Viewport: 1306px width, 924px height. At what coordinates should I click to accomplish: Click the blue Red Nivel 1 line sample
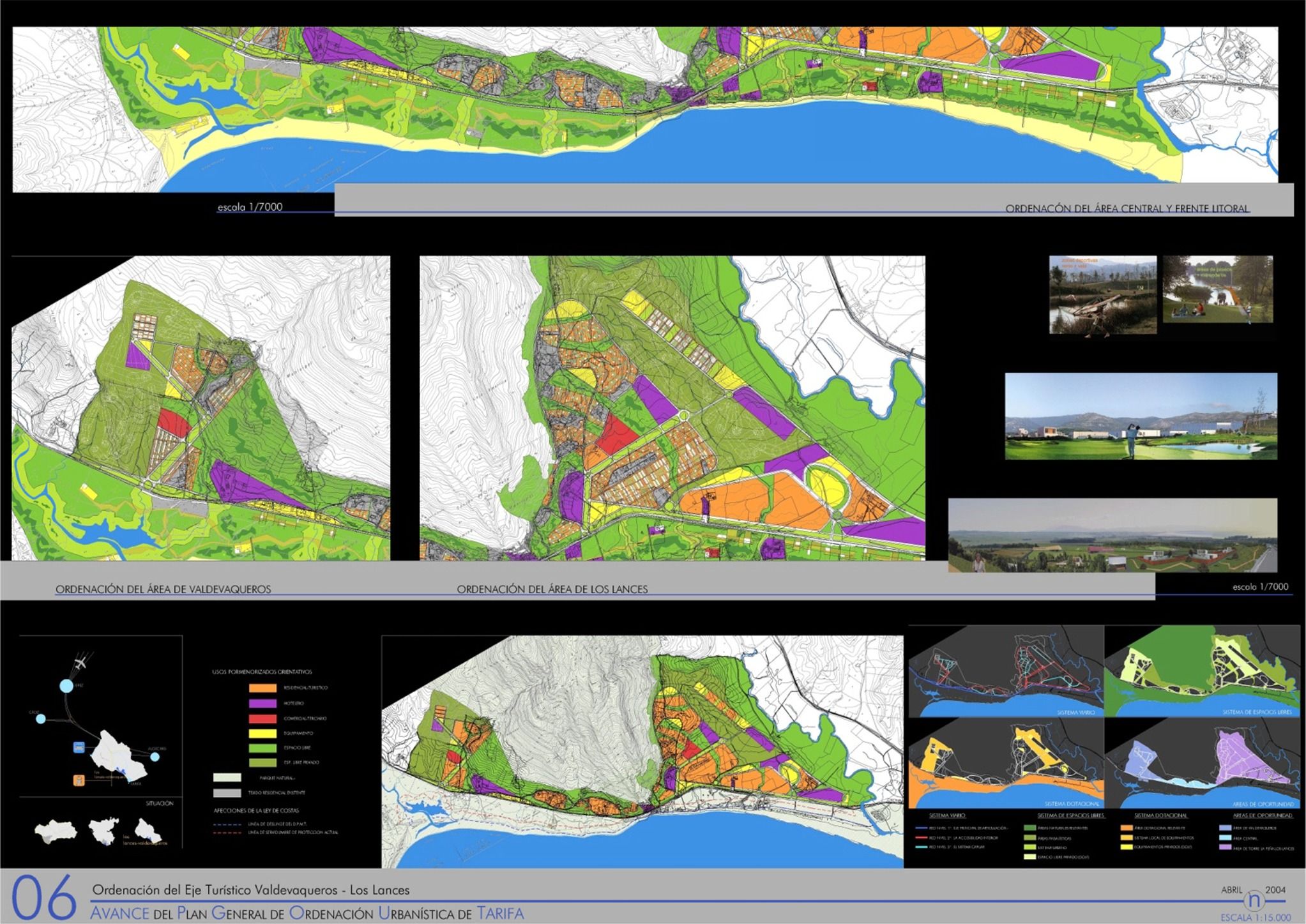click(922, 828)
